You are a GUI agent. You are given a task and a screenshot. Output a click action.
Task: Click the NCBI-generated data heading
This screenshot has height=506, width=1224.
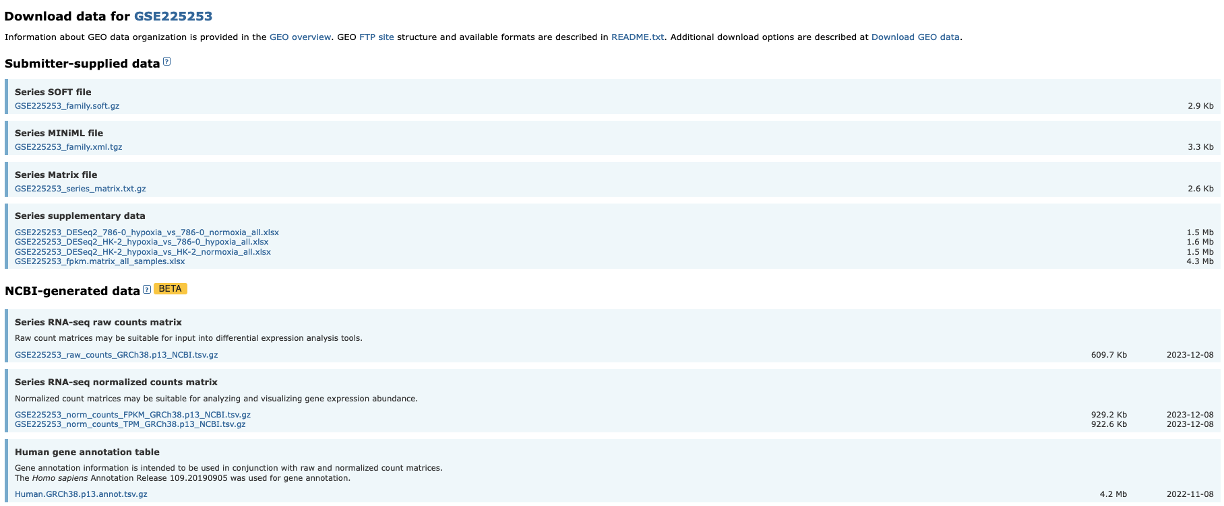72,290
